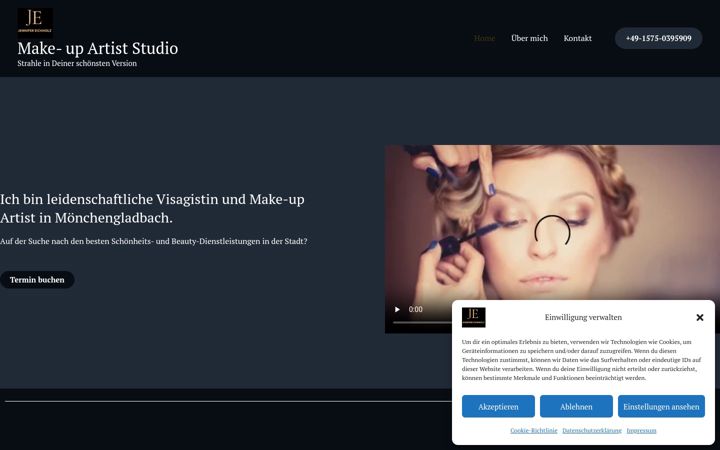This screenshot has height=450, width=720.
Task: Book via the Termin buchen button
Action: click(x=37, y=280)
